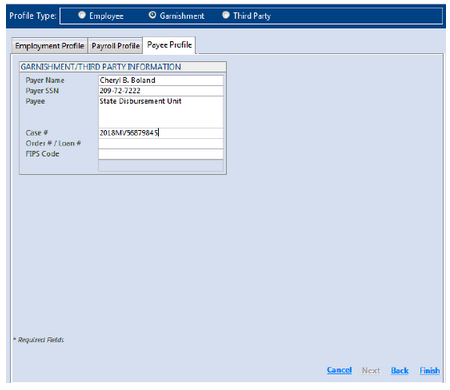Click the Payer SSN label

pos(42,91)
